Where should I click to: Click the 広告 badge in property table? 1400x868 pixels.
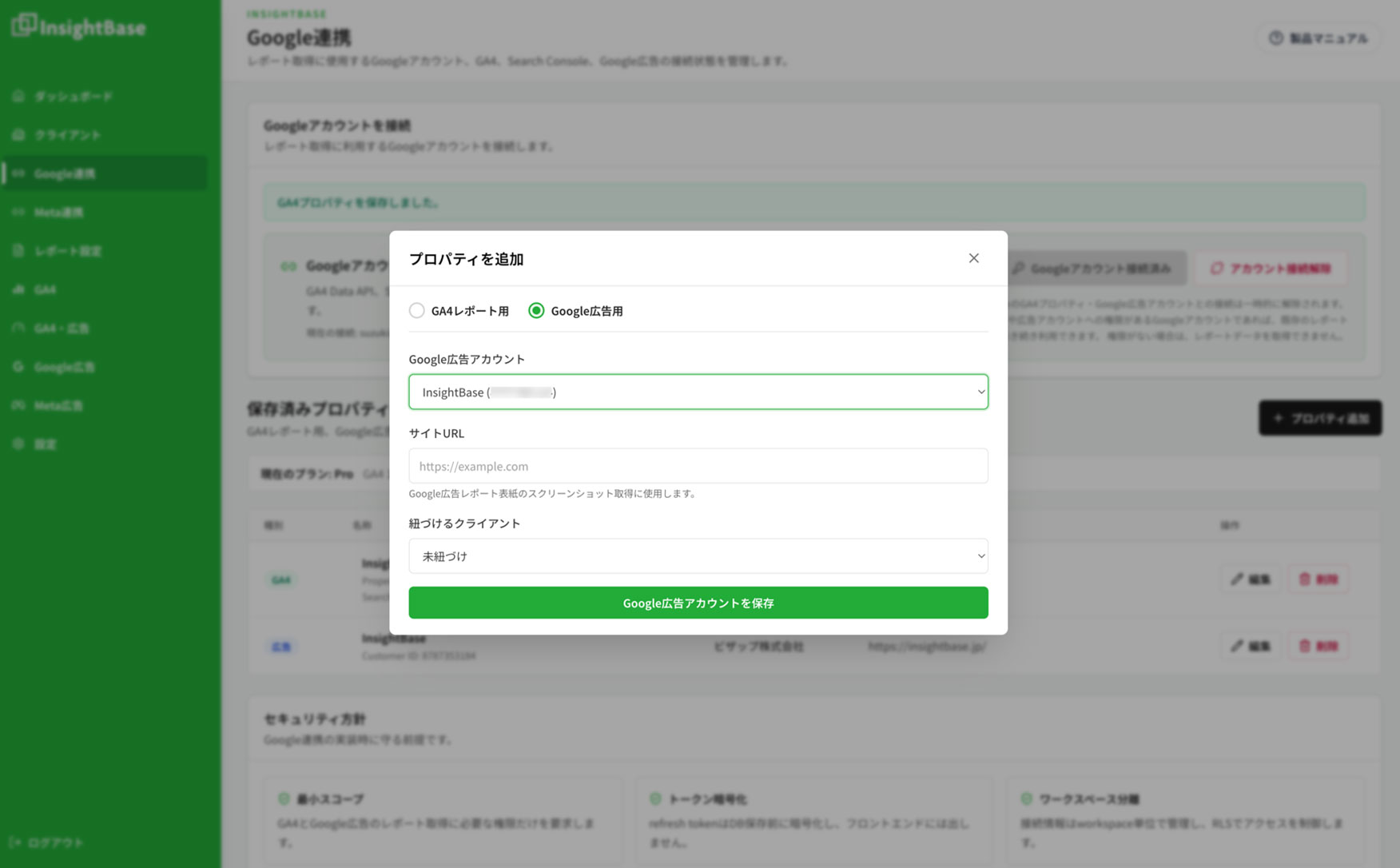coord(281,647)
